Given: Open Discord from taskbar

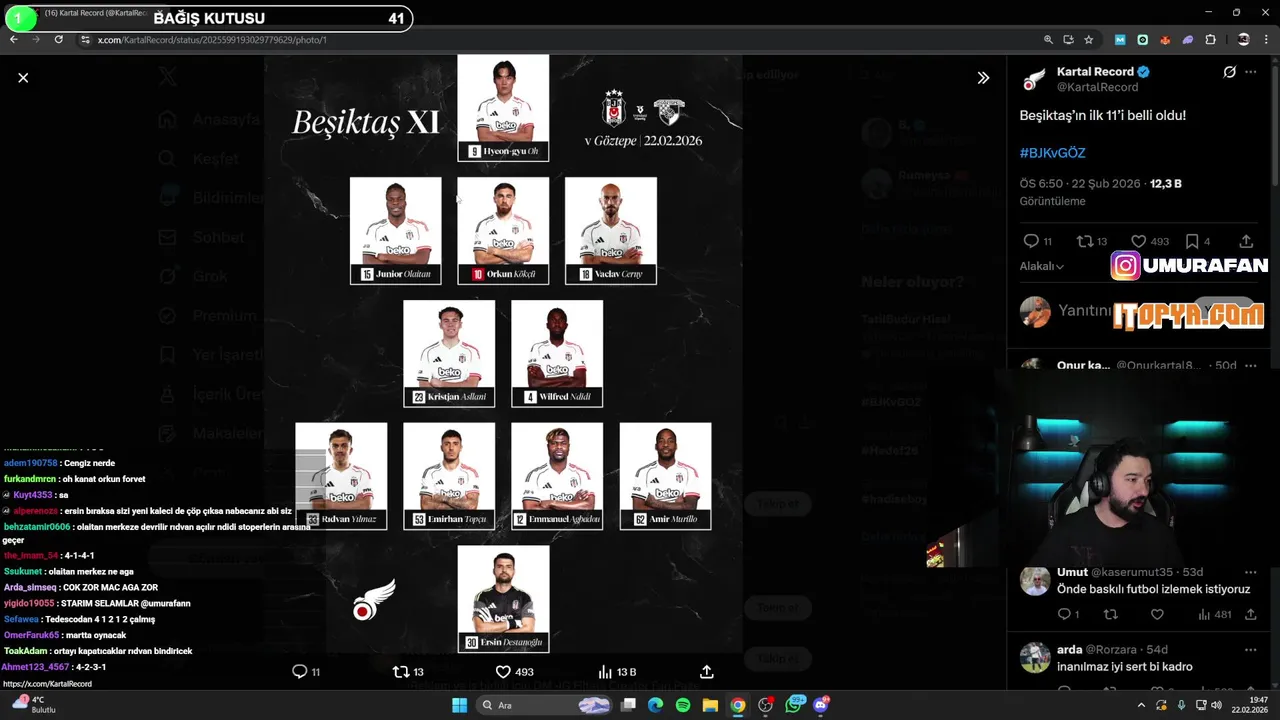Looking at the screenshot, I should [822, 705].
